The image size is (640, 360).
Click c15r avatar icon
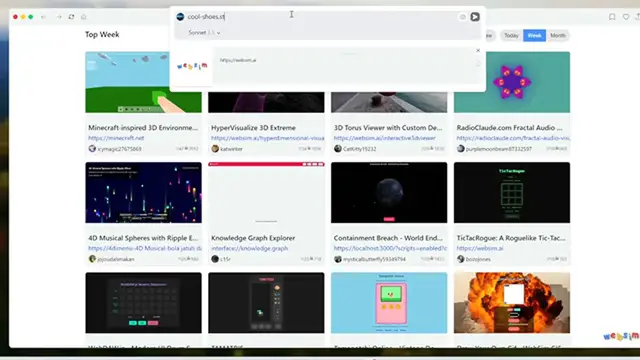(x=215, y=259)
